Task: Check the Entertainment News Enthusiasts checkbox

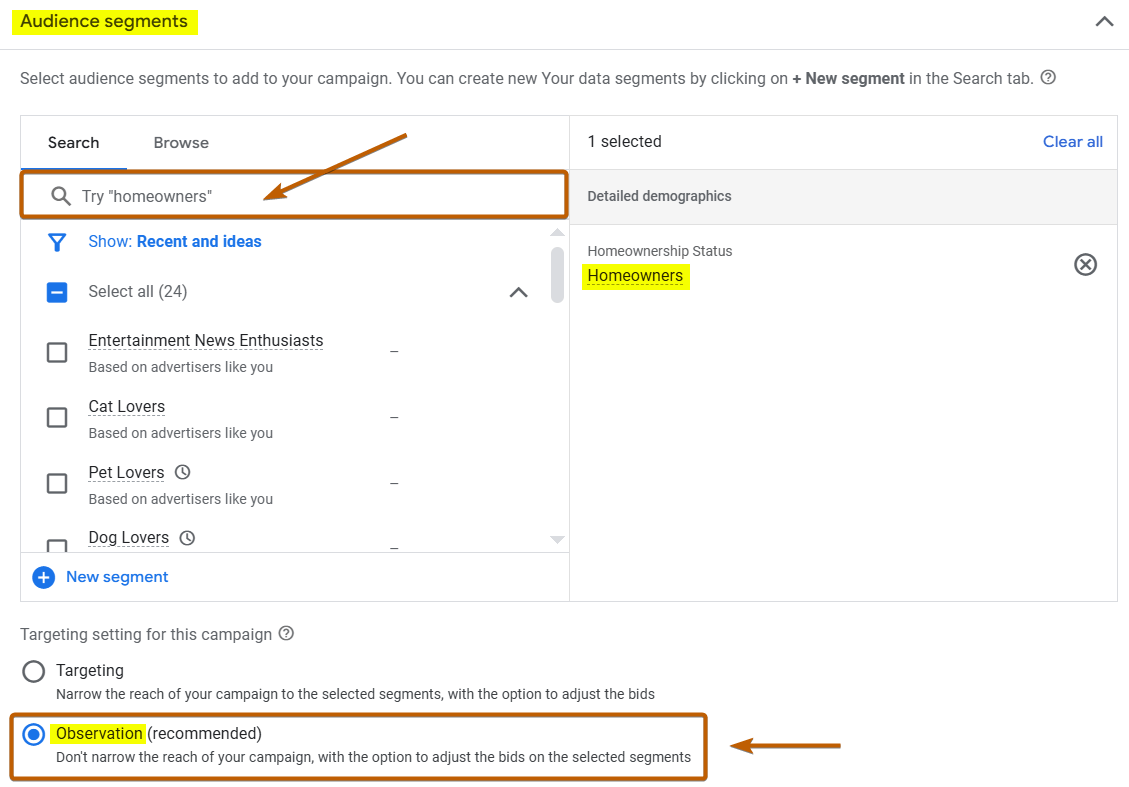Action: pos(57,352)
